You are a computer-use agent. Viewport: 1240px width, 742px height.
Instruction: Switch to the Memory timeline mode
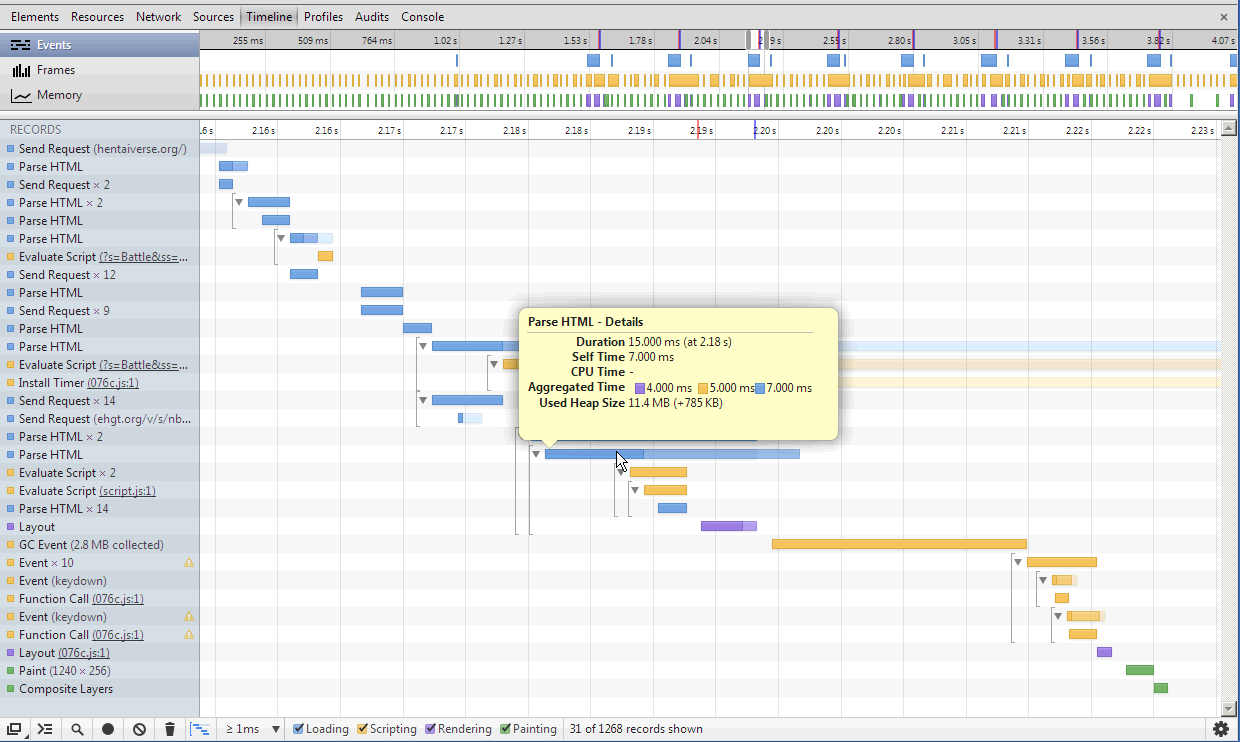pyautogui.click(x=100, y=95)
